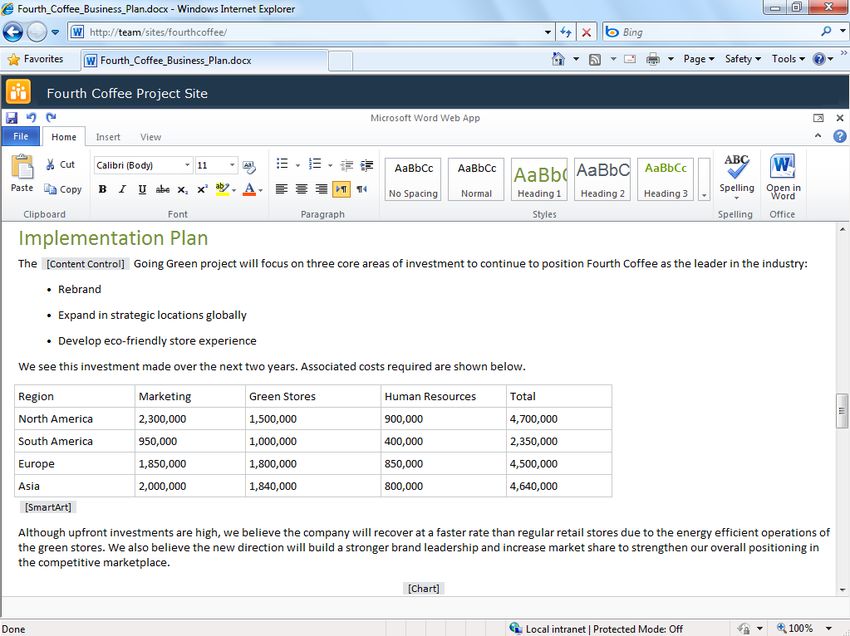The width and height of the screenshot is (850, 636).
Task: Open the File tab
Action: coord(21,136)
